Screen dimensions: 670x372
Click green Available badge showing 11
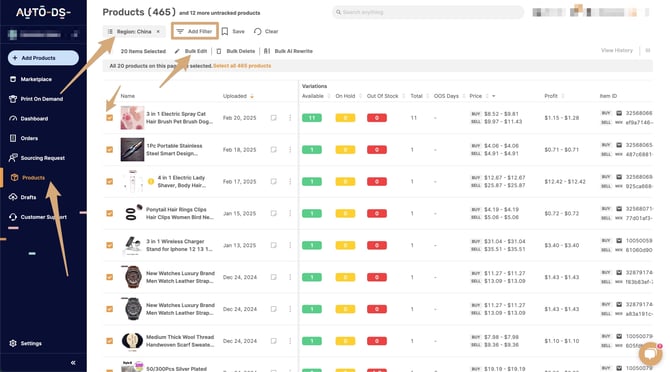tap(312, 118)
